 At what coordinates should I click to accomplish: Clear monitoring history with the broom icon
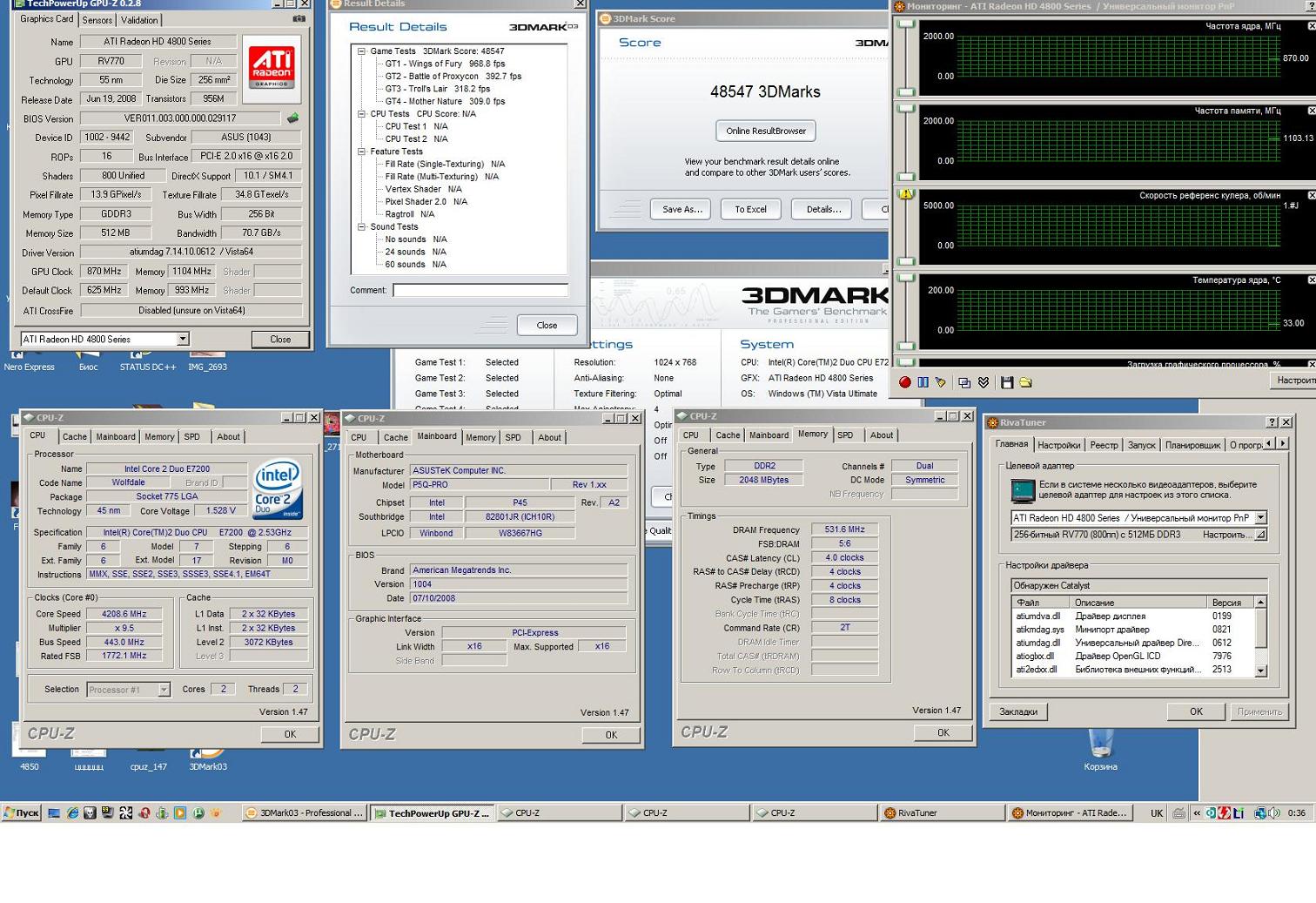pyautogui.click(x=939, y=382)
